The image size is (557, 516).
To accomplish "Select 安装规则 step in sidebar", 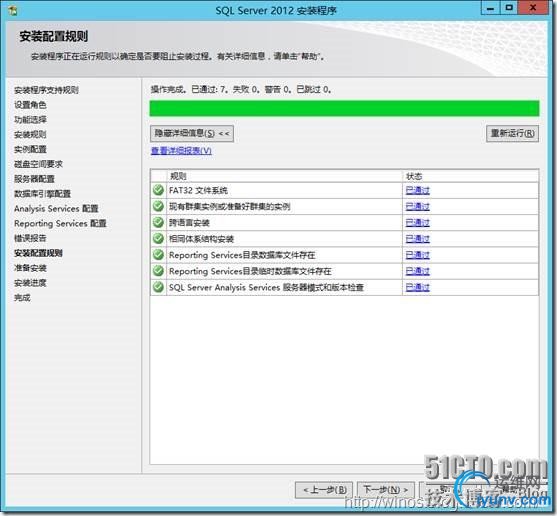I will point(30,135).
